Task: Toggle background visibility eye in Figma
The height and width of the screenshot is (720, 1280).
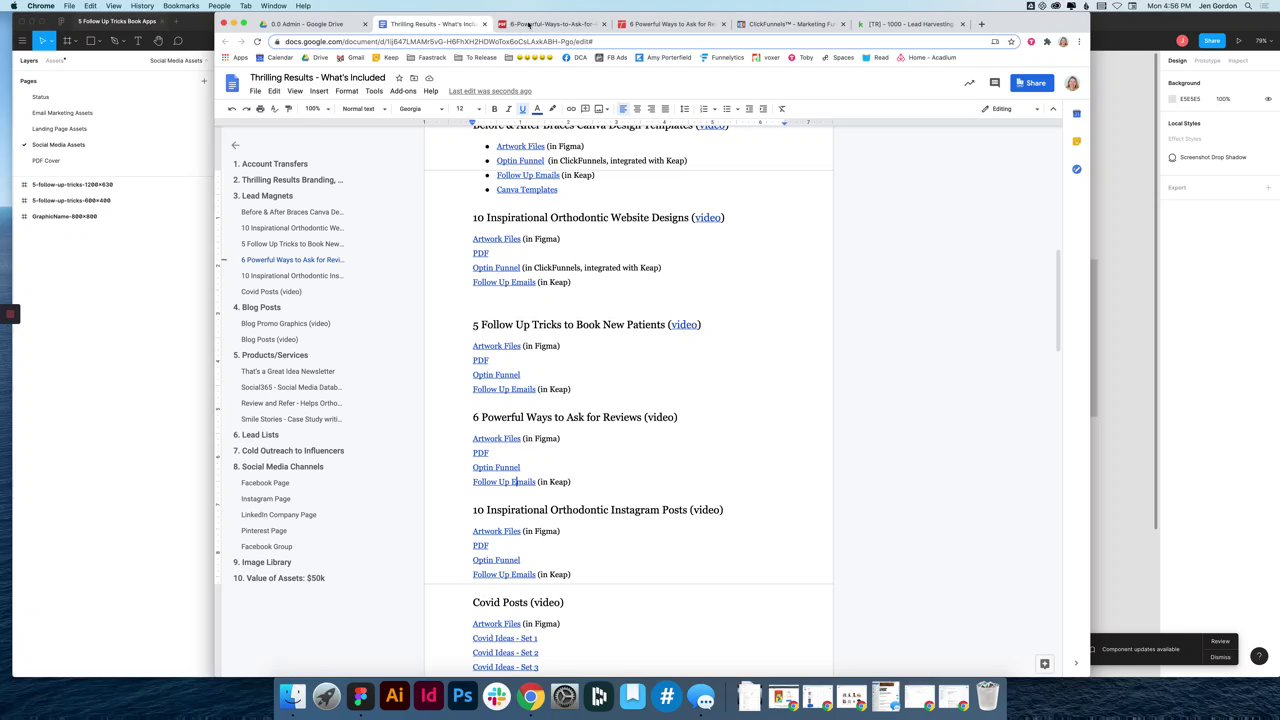Action: pyautogui.click(x=1268, y=99)
